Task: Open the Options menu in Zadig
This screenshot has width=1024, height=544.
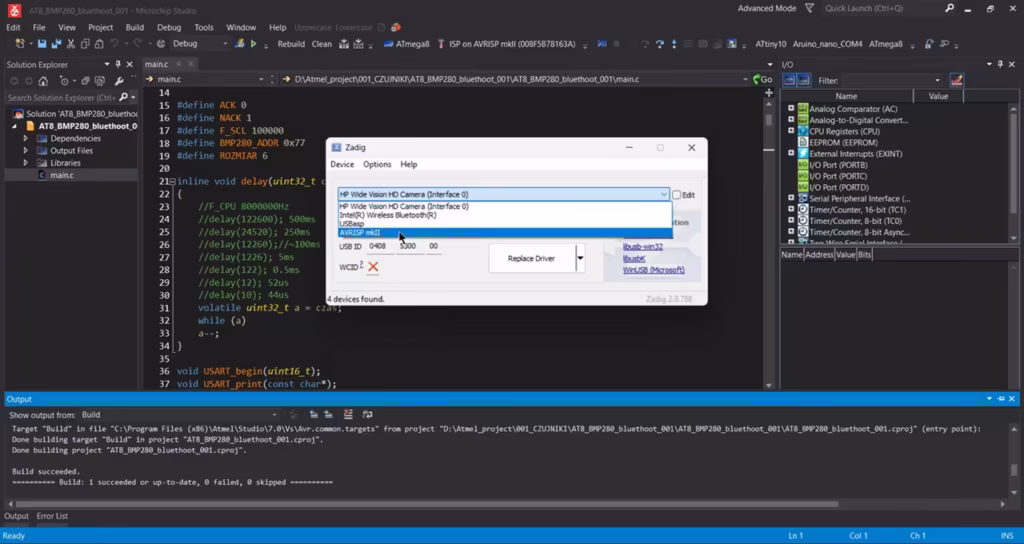Action: coord(377,164)
